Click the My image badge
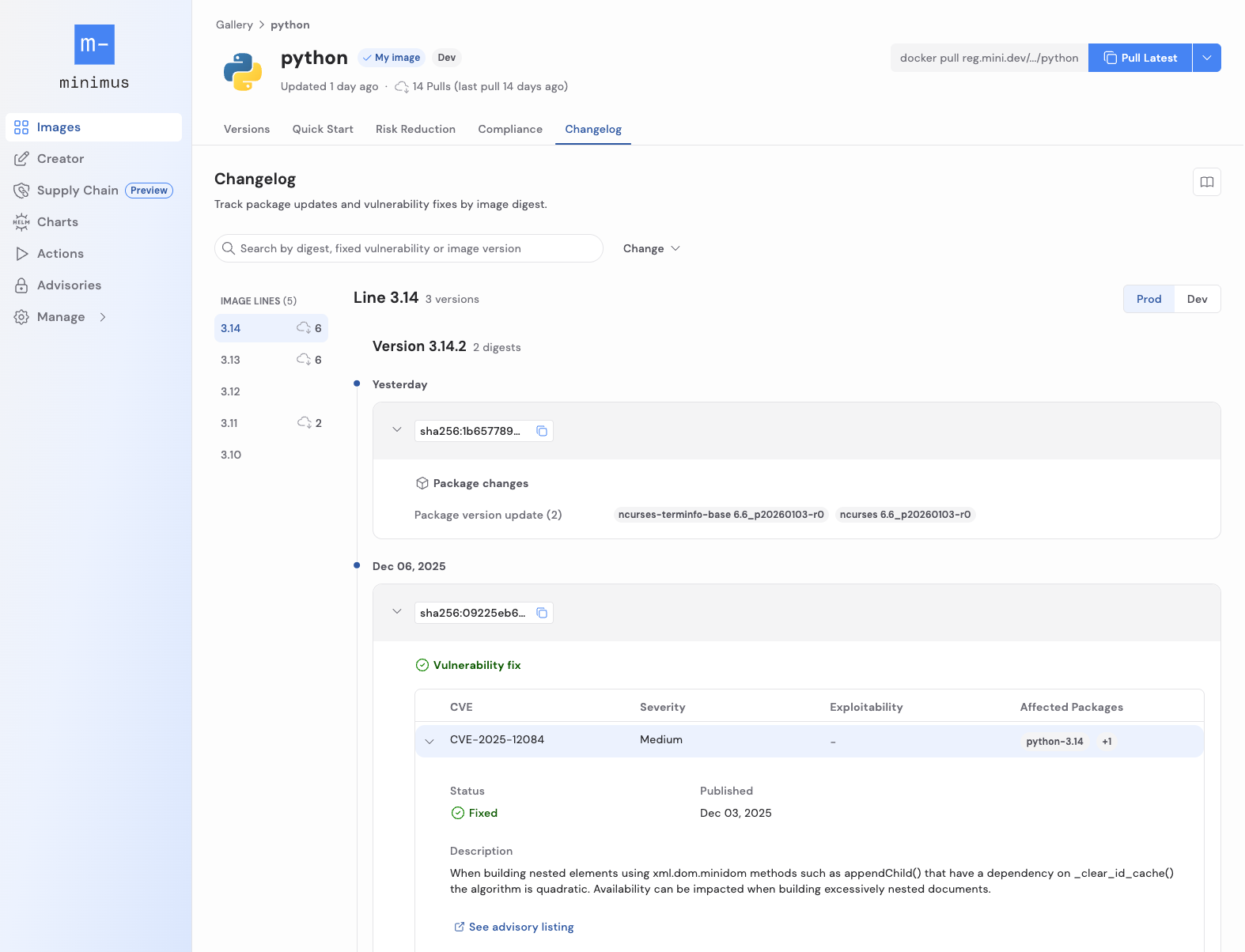 [x=392, y=58]
